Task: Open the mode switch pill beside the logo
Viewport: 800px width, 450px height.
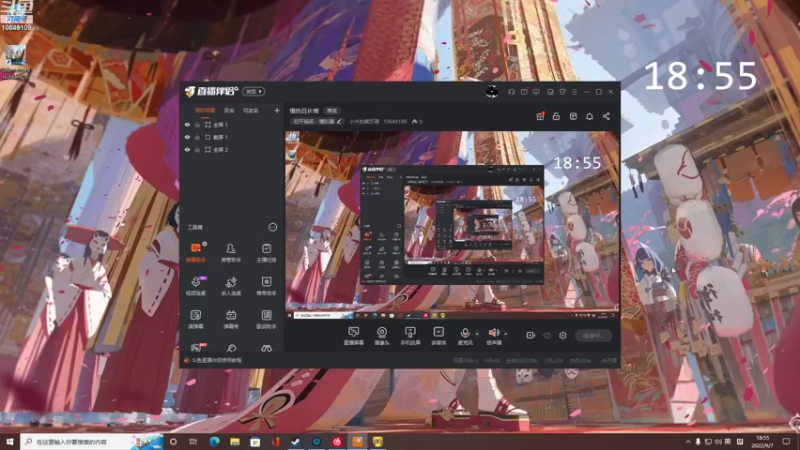Action: tap(254, 91)
